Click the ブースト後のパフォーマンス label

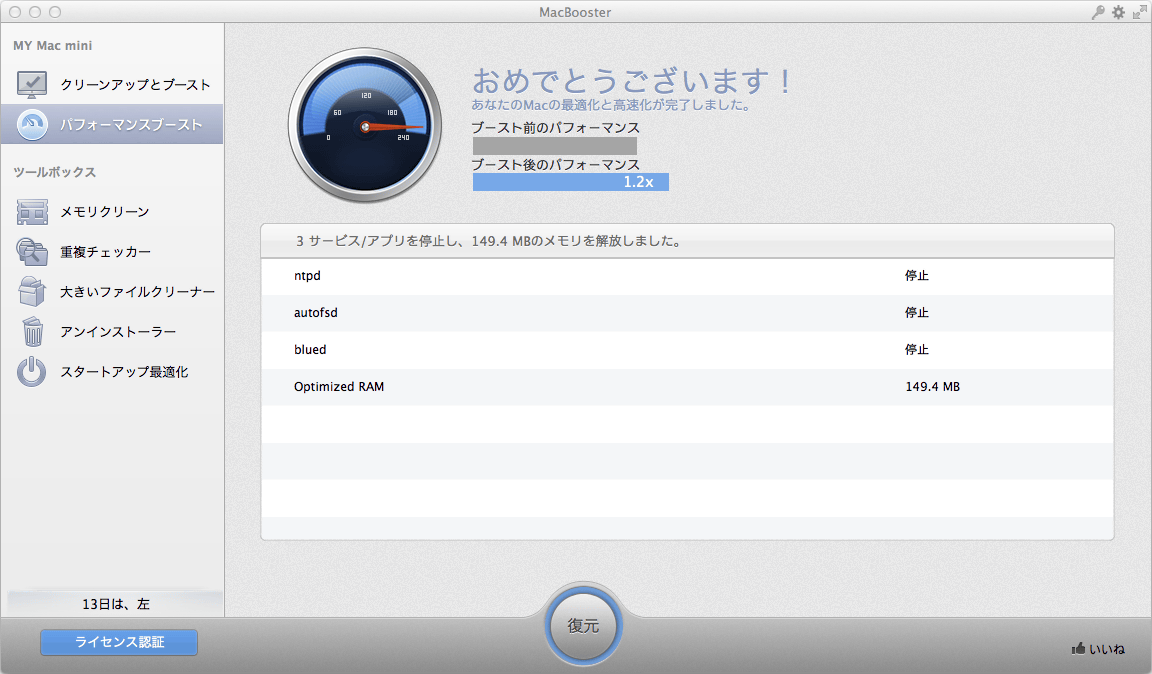point(555,165)
